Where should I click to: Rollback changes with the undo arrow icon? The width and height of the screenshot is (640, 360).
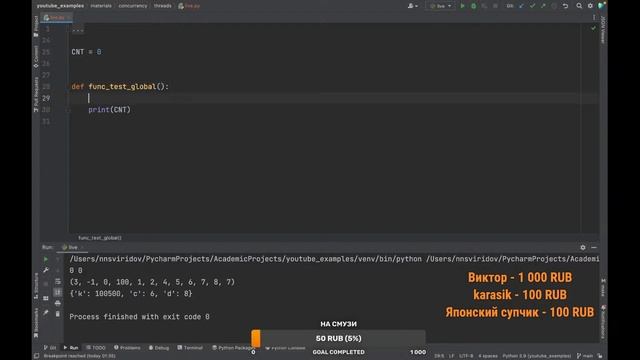click(x=565, y=6)
